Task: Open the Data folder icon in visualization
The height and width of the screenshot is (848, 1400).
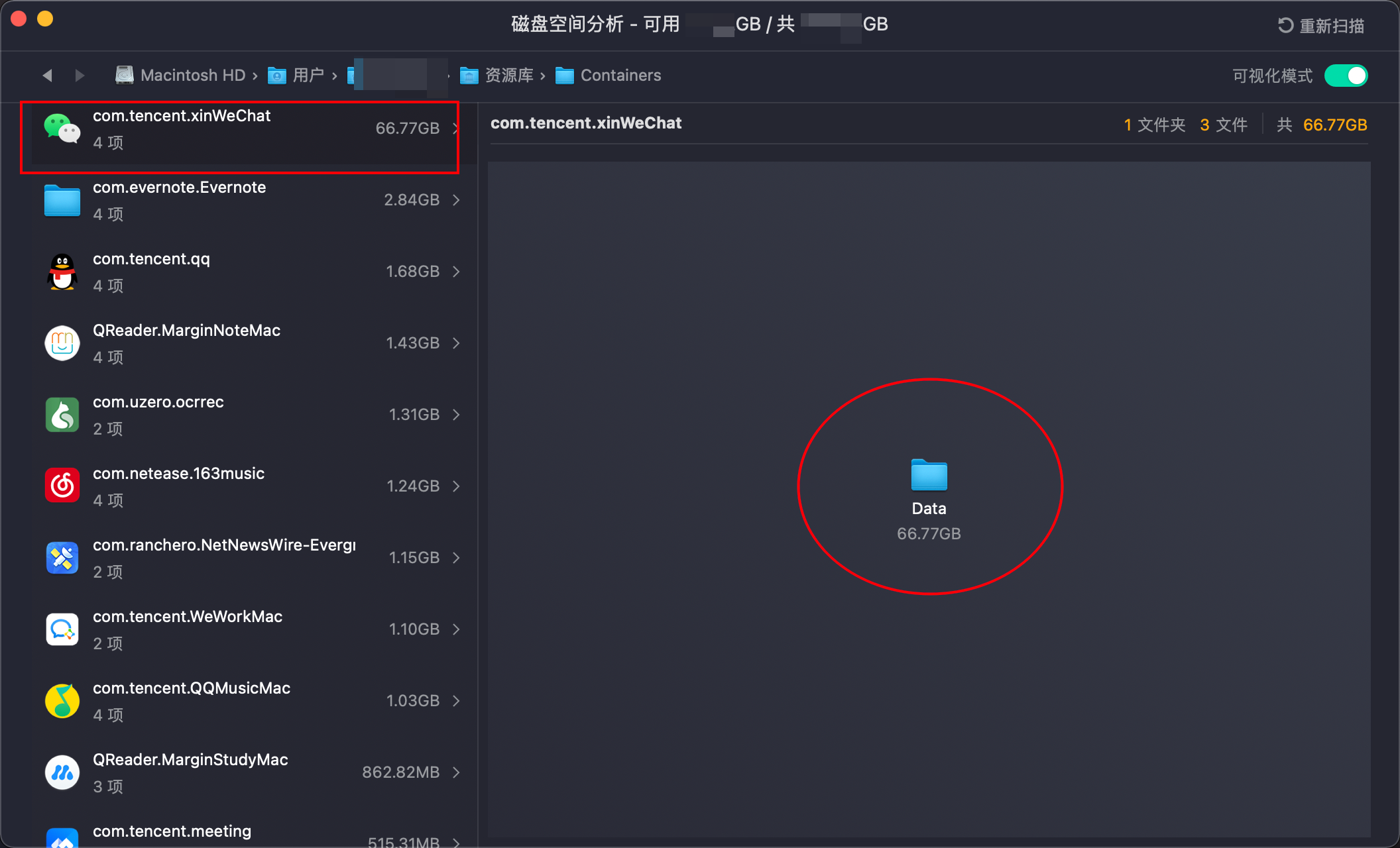Action: [x=929, y=475]
